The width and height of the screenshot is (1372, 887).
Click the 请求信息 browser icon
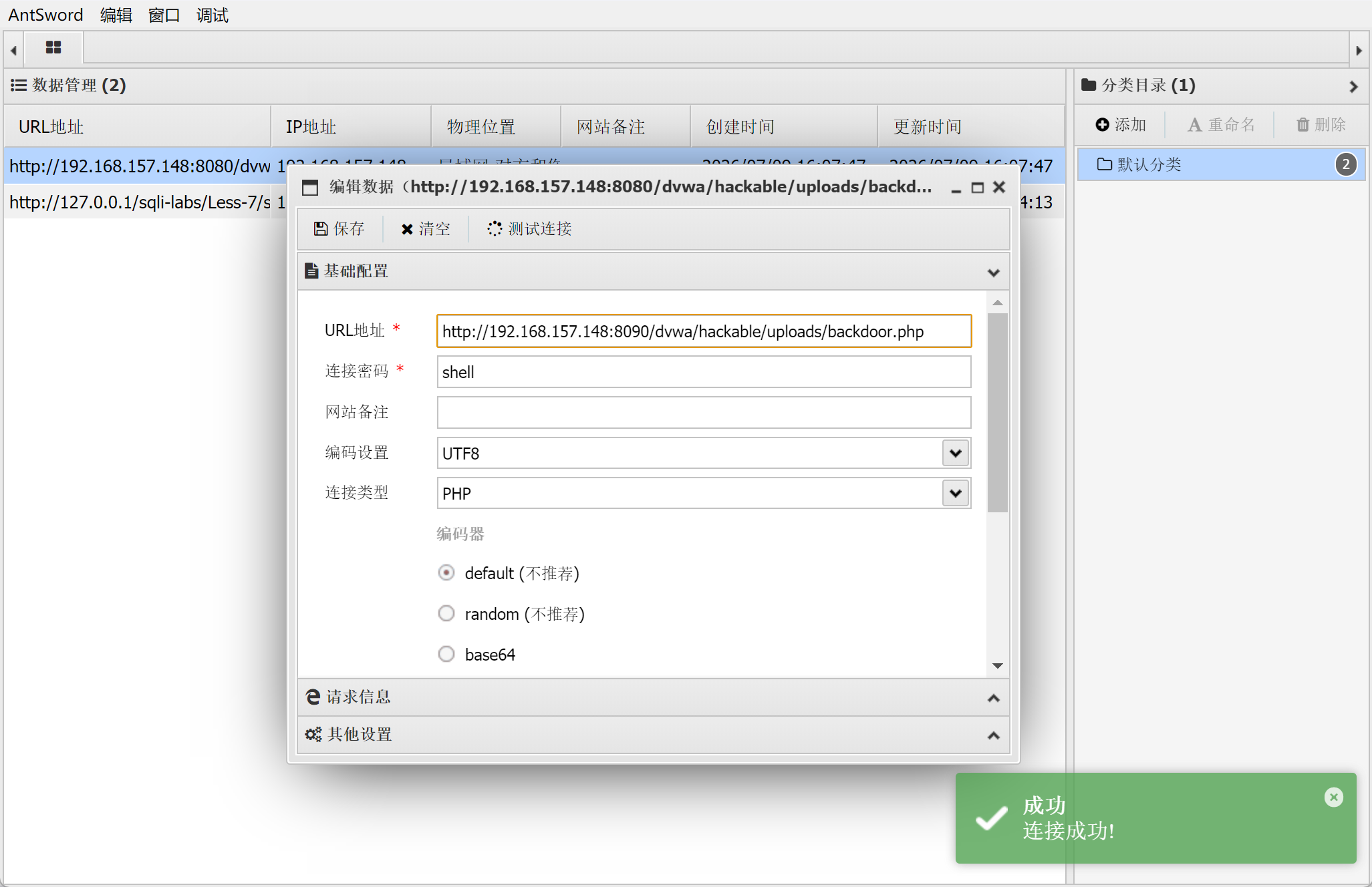coord(312,697)
